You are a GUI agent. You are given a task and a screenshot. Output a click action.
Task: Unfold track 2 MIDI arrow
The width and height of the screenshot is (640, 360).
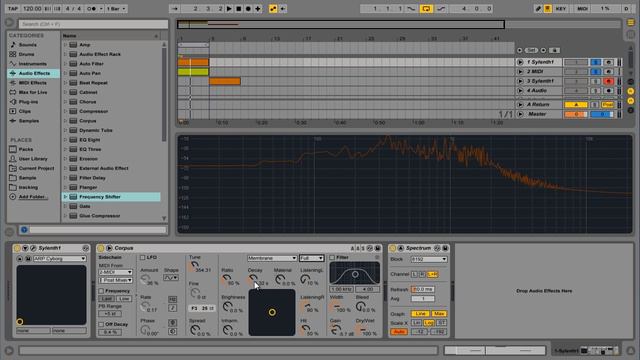click(x=520, y=71)
